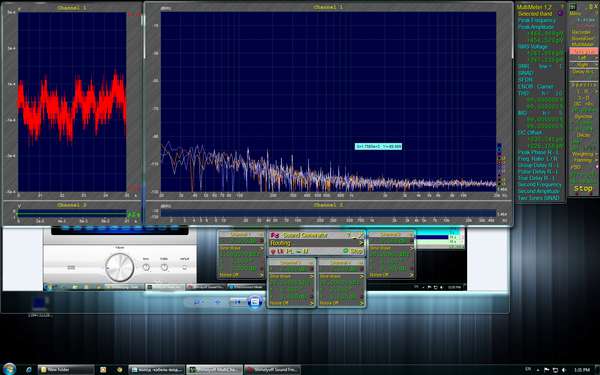Image resolution: width=600 pixels, height=375 pixels.
Task: Open Recorder from the control panel
Action: coord(582,33)
